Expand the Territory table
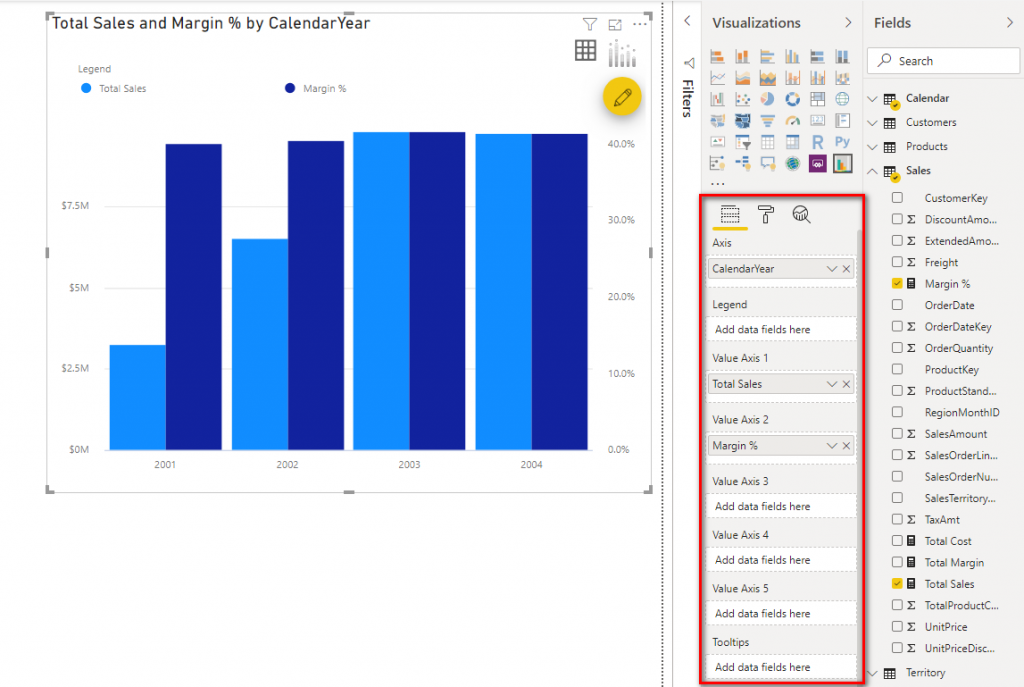Screen dimensions: 1024x687 (x=872, y=673)
